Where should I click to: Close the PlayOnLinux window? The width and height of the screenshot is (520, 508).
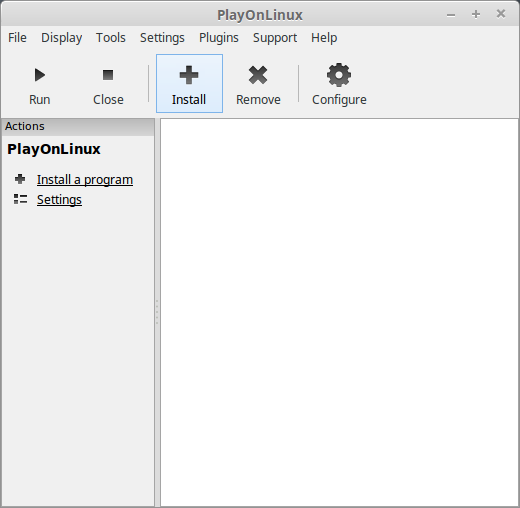pyautogui.click(x=501, y=14)
